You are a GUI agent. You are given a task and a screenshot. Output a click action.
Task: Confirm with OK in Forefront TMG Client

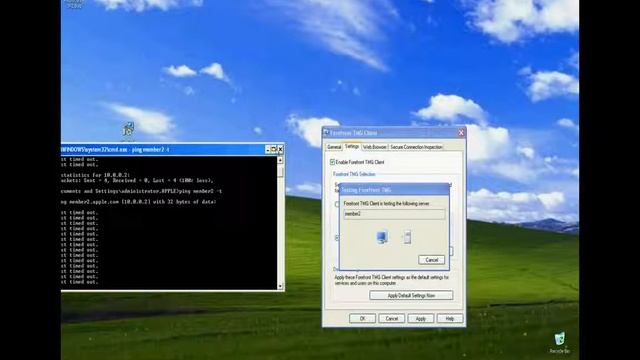point(362,318)
